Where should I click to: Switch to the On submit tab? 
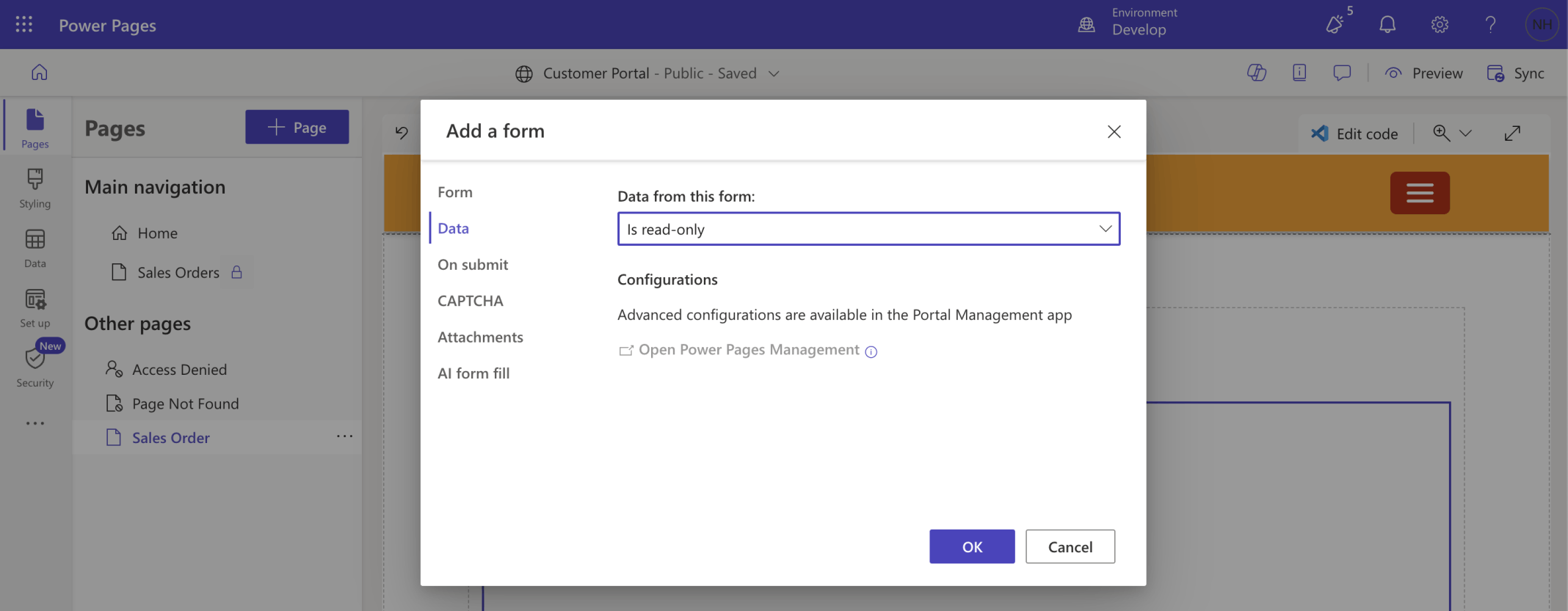click(x=473, y=264)
